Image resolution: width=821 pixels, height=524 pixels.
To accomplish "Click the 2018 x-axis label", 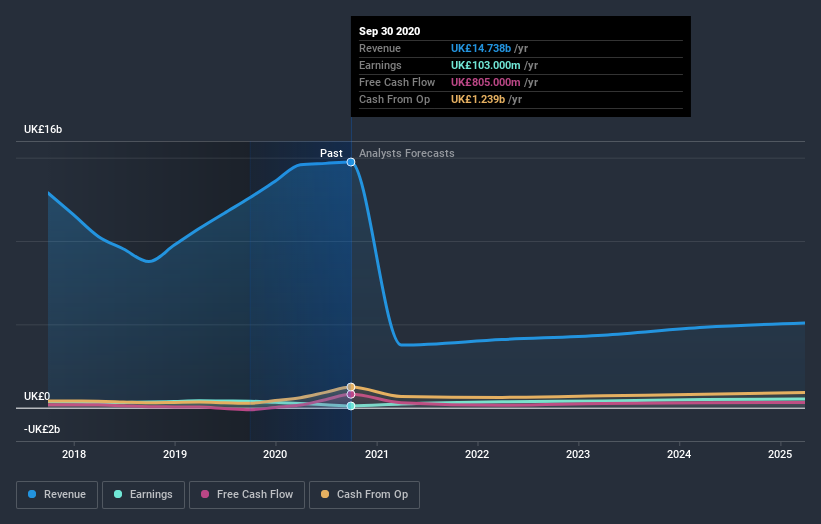I will coord(74,454).
